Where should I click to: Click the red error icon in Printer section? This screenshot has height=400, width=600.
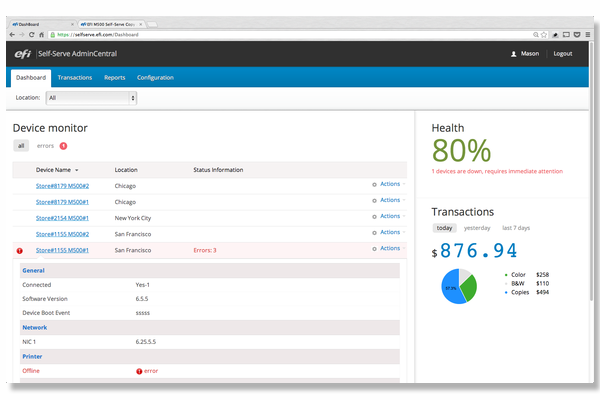[x=139, y=371]
